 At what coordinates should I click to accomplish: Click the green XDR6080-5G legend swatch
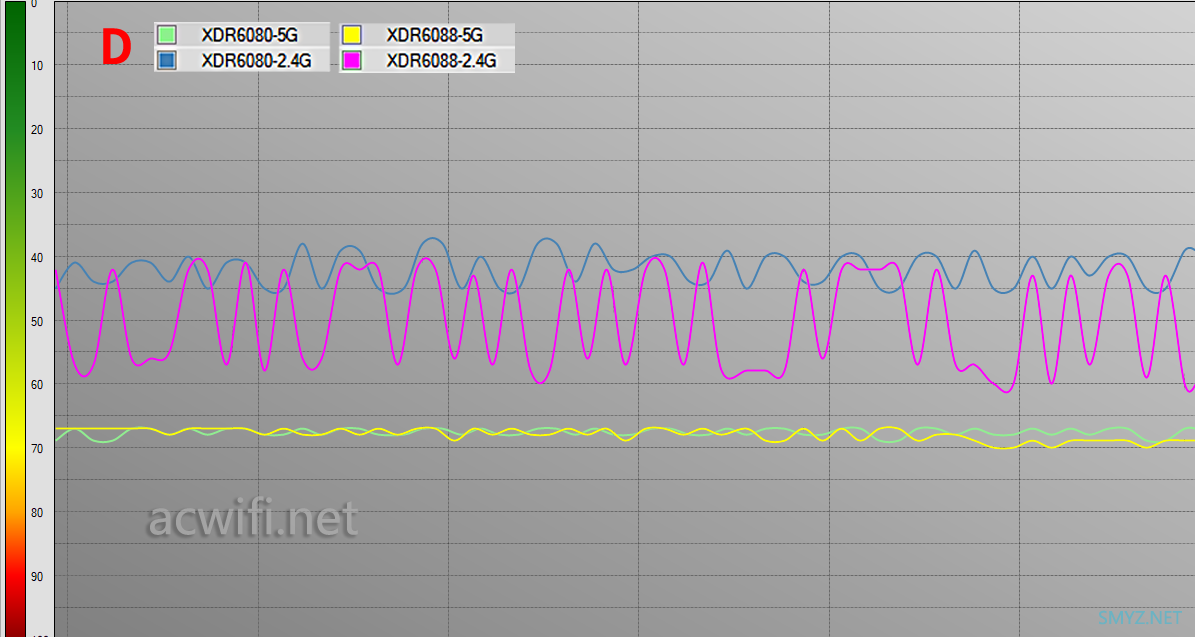(167, 35)
